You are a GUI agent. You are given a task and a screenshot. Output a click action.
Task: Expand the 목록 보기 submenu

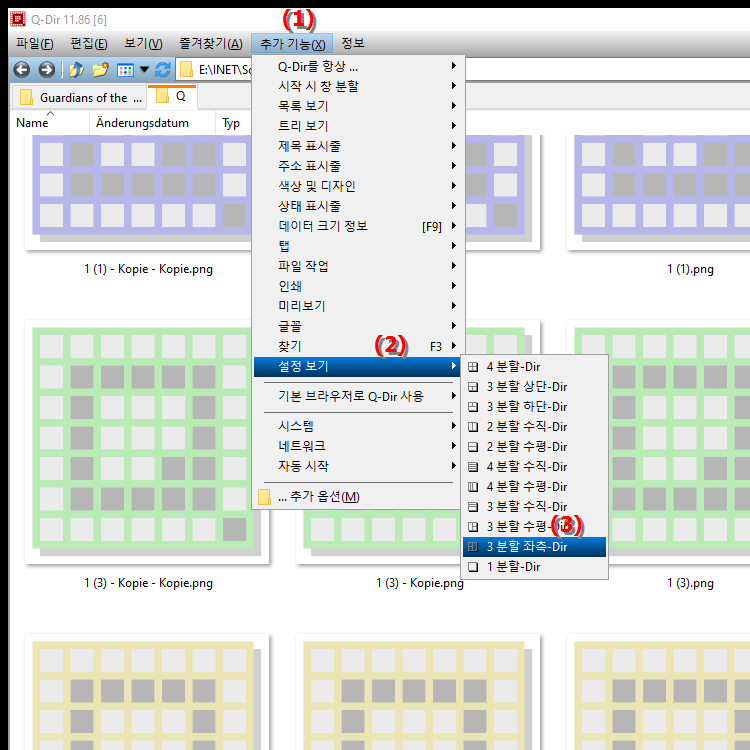point(357,106)
